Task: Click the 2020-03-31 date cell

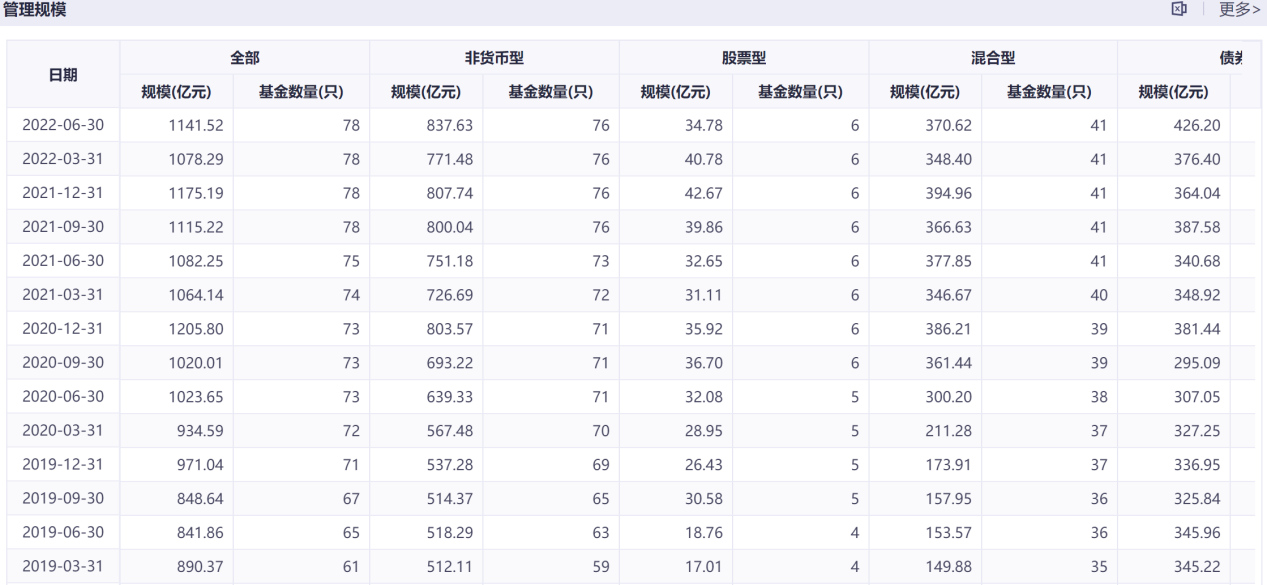Action: point(64,431)
